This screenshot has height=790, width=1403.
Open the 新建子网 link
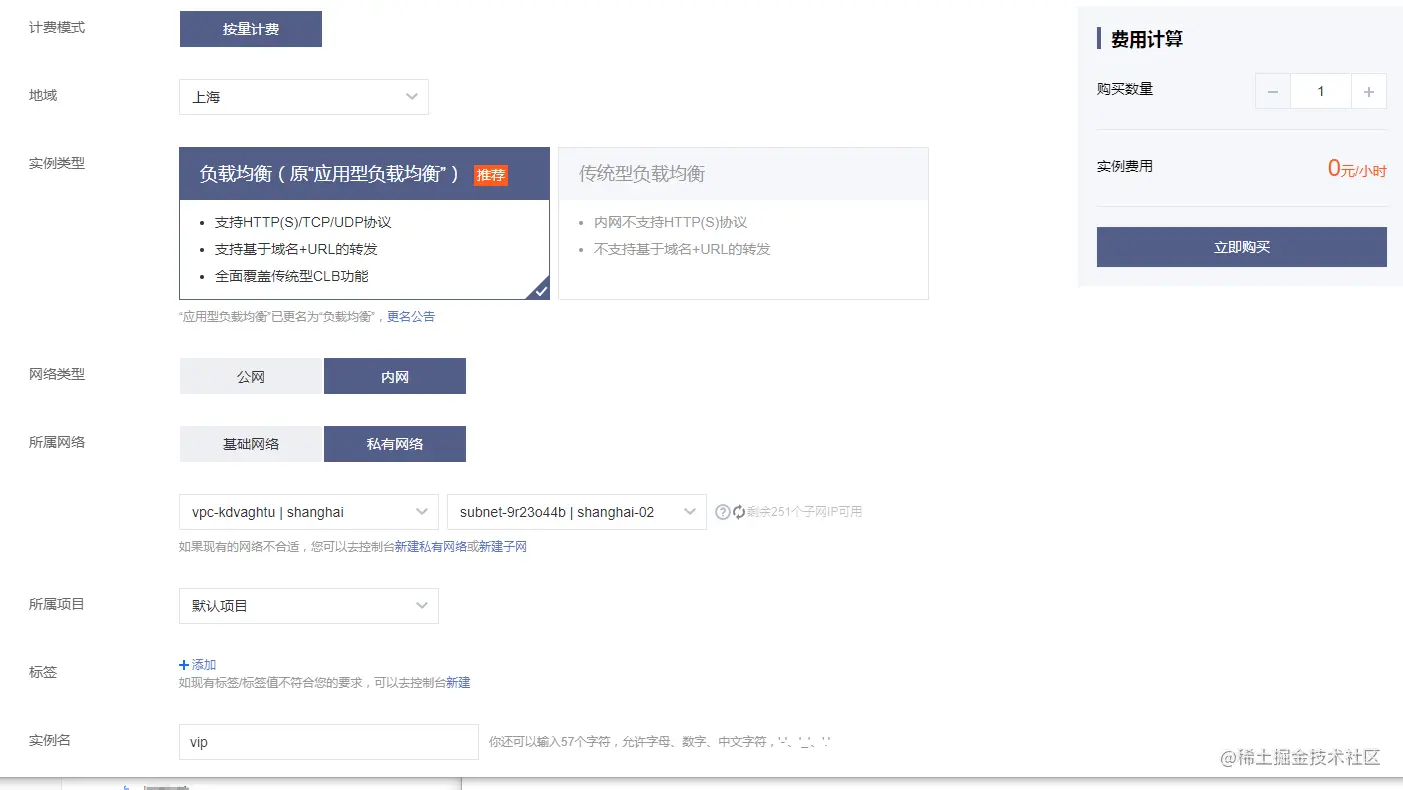(x=503, y=547)
